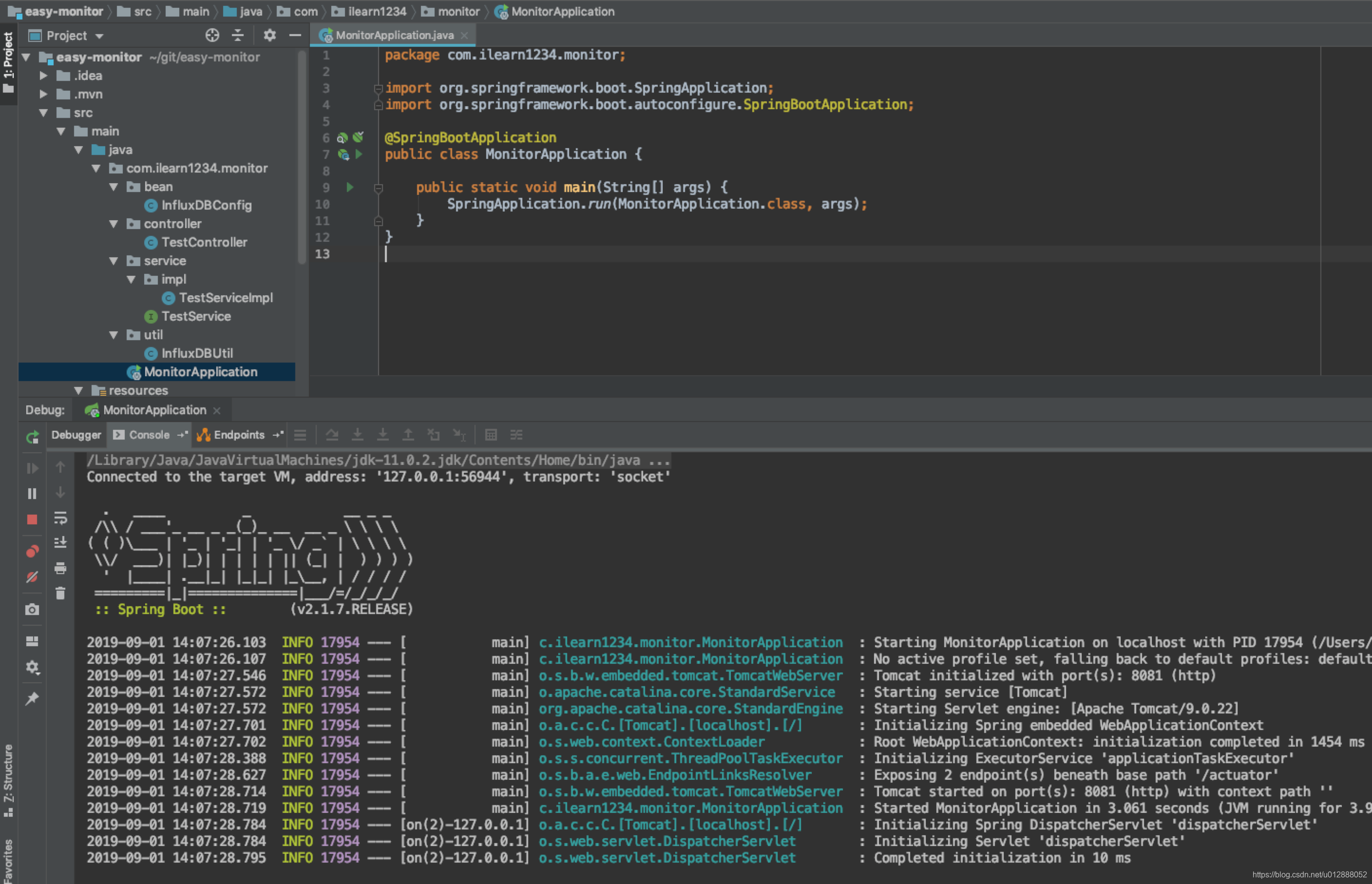The height and width of the screenshot is (884, 1372).
Task: Open View Breakpoints dialog
Action: coord(32,552)
